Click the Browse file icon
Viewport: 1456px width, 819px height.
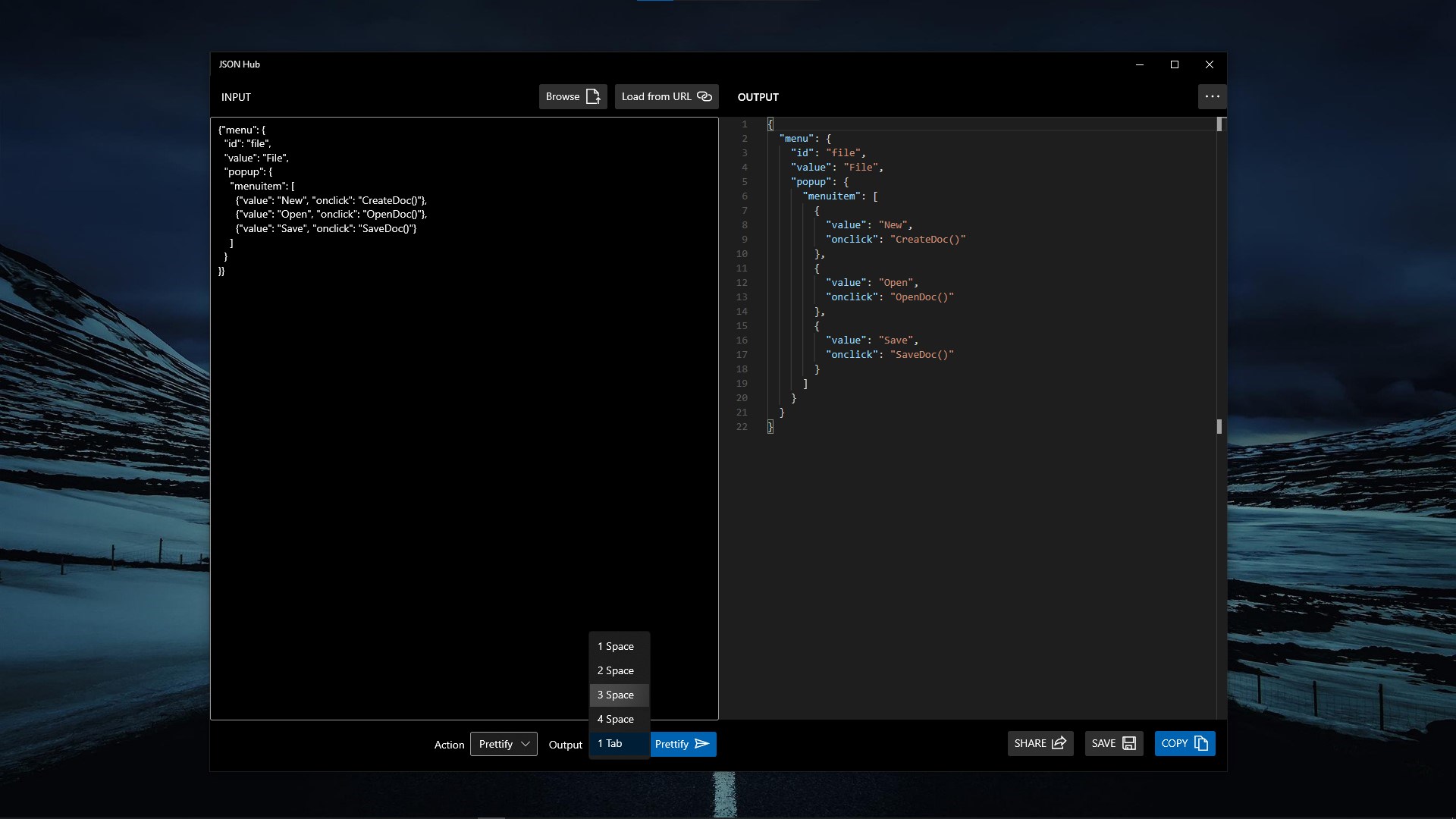click(593, 96)
